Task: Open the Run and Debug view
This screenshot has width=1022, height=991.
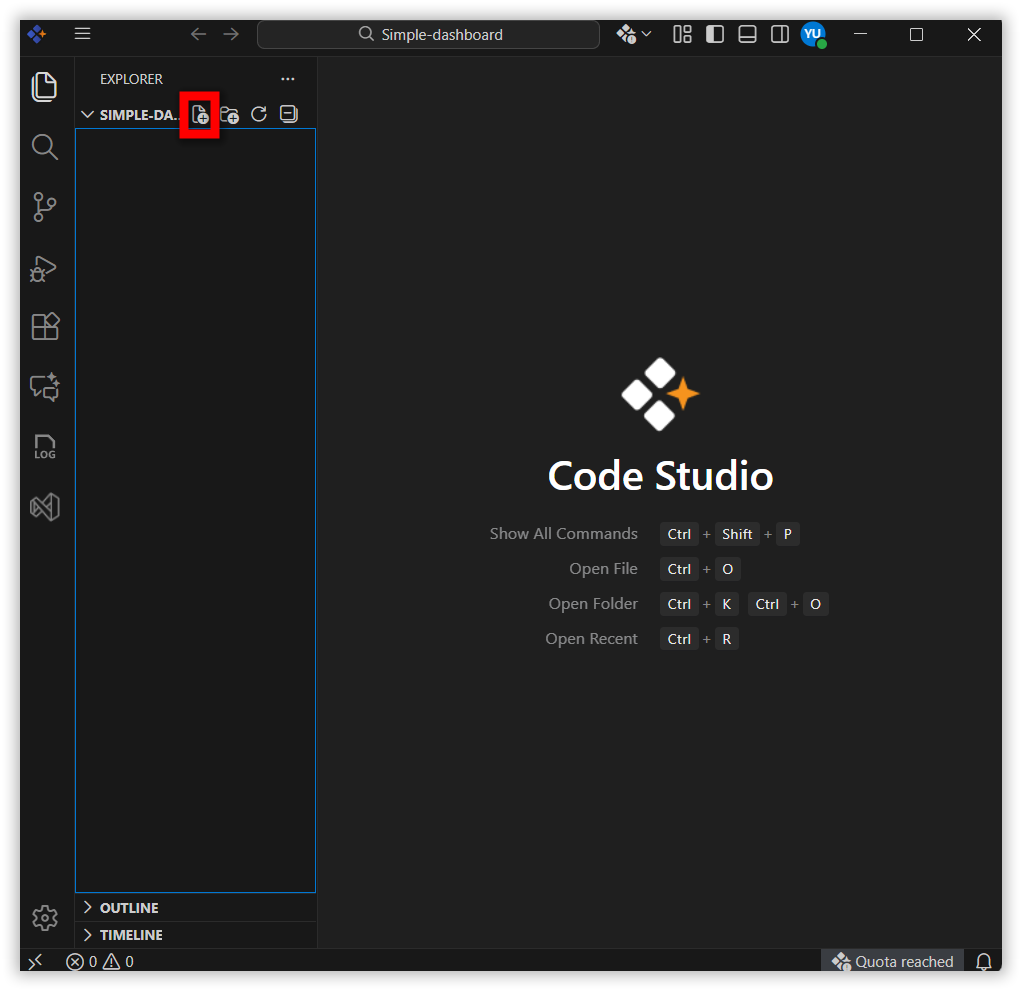Action: click(x=44, y=268)
